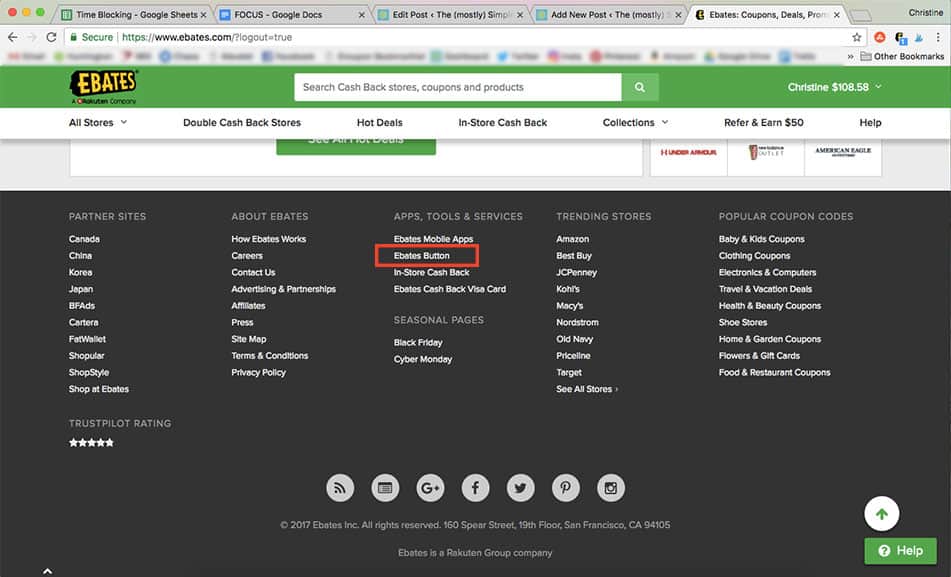Open the Nordstrom store link
The height and width of the screenshot is (577, 951).
click(577, 323)
